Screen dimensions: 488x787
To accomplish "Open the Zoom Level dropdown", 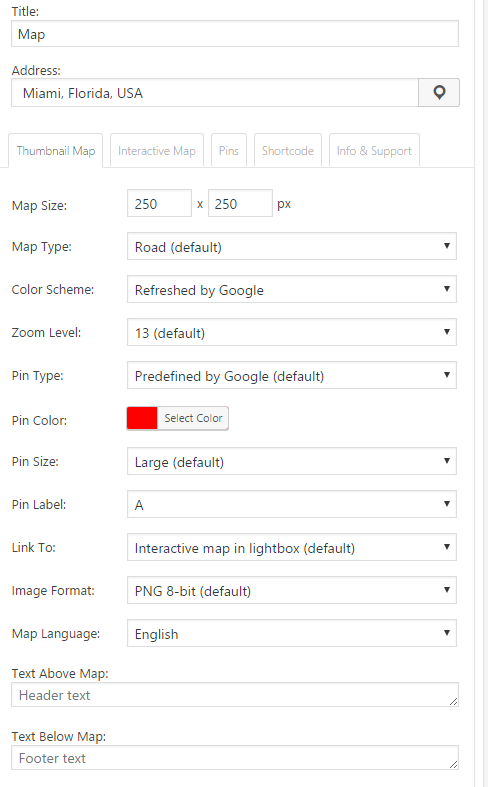I will coord(292,332).
